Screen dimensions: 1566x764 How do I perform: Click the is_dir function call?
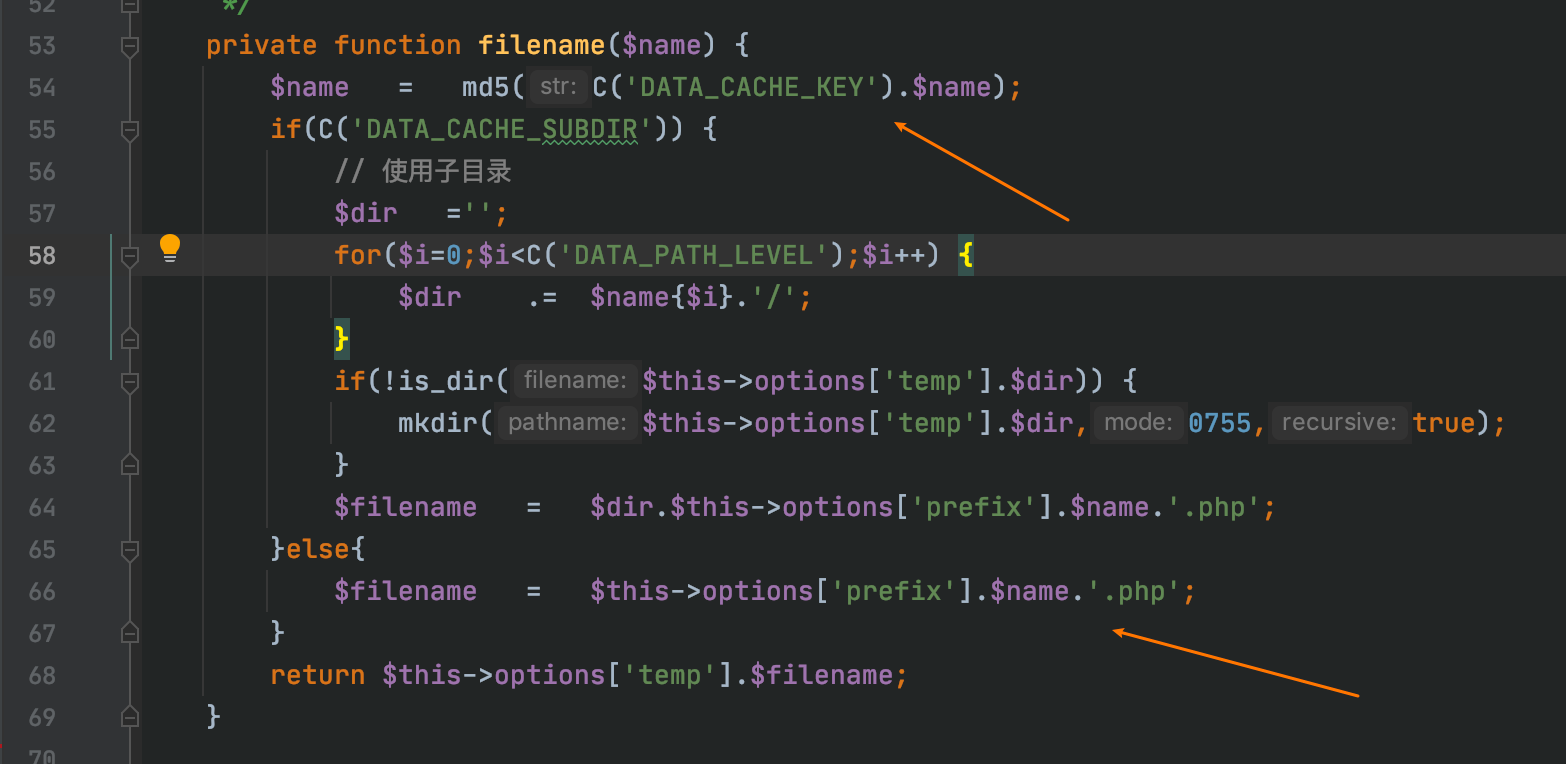coord(446,382)
